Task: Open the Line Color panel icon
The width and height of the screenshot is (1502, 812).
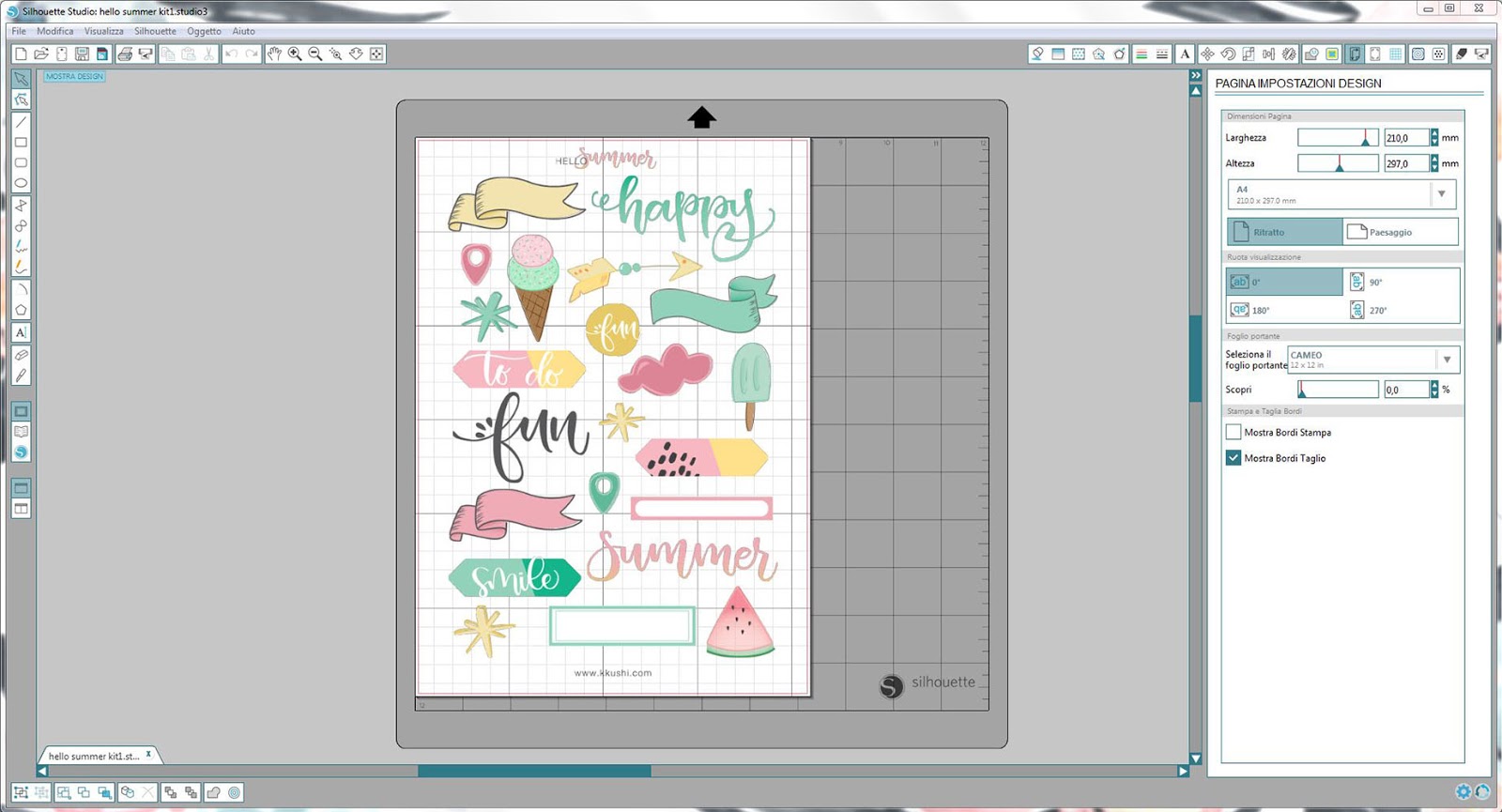Action: pyautogui.click(x=1142, y=54)
